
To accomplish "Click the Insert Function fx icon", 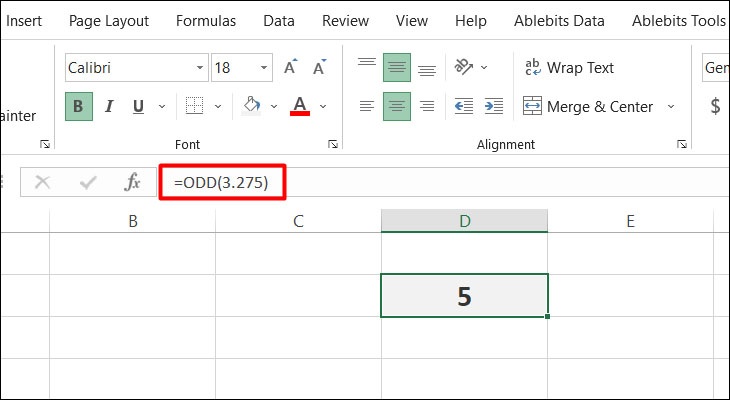I will click(132, 182).
